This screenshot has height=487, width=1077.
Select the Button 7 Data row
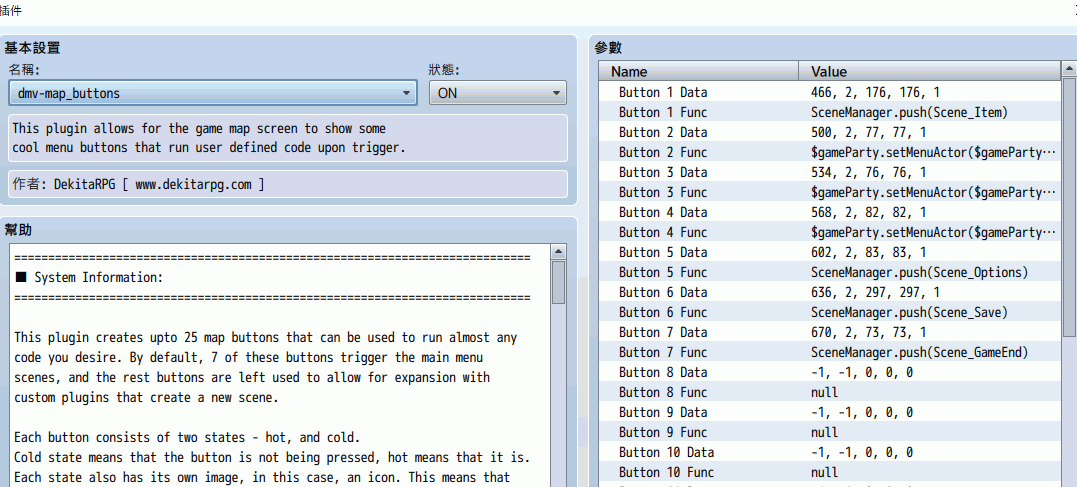(830, 332)
